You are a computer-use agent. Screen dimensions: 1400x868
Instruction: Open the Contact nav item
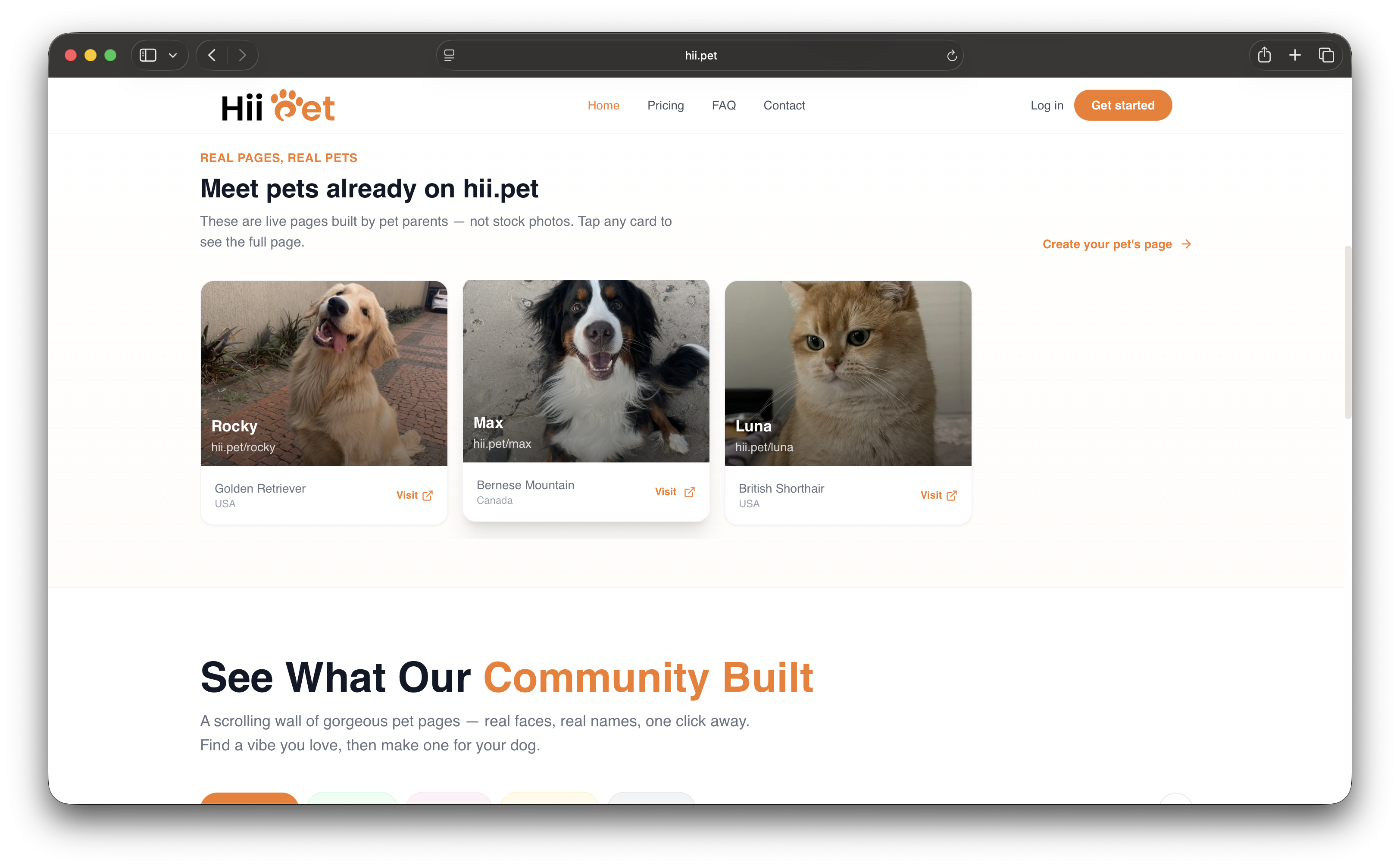pos(784,105)
